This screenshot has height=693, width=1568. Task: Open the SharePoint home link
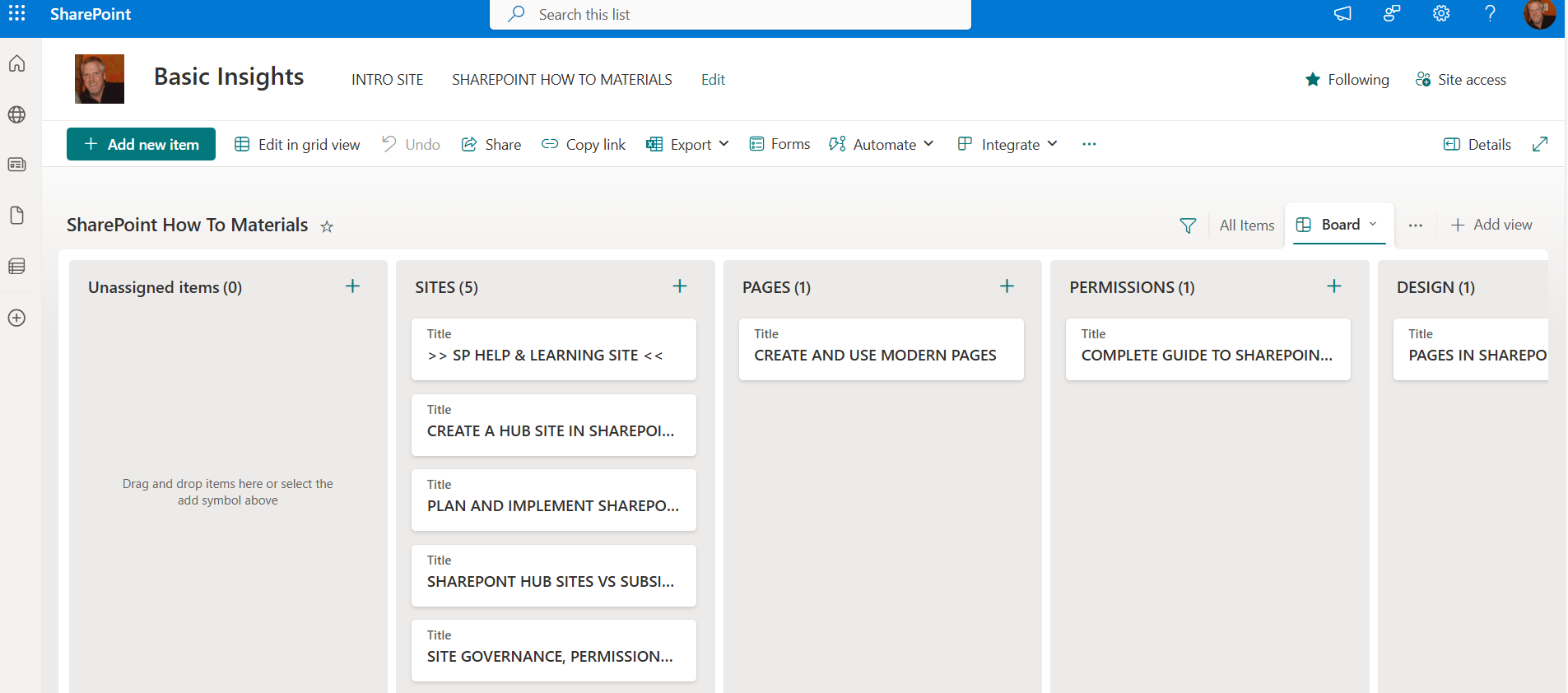point(91,14)
